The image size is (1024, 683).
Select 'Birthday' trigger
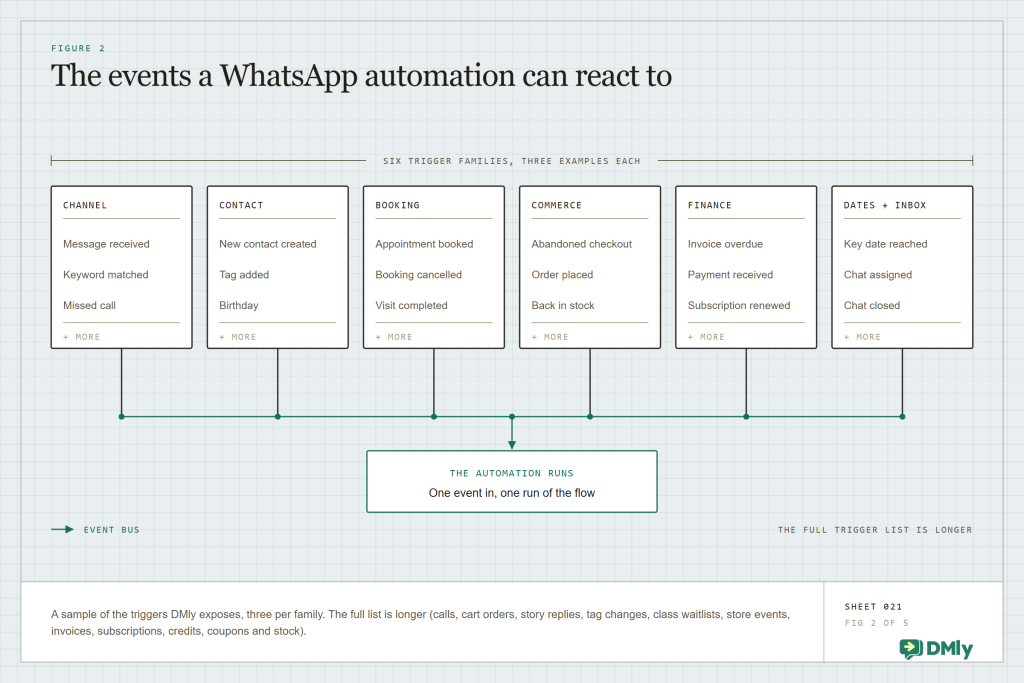pyautogui.click(x=239, y=306)
